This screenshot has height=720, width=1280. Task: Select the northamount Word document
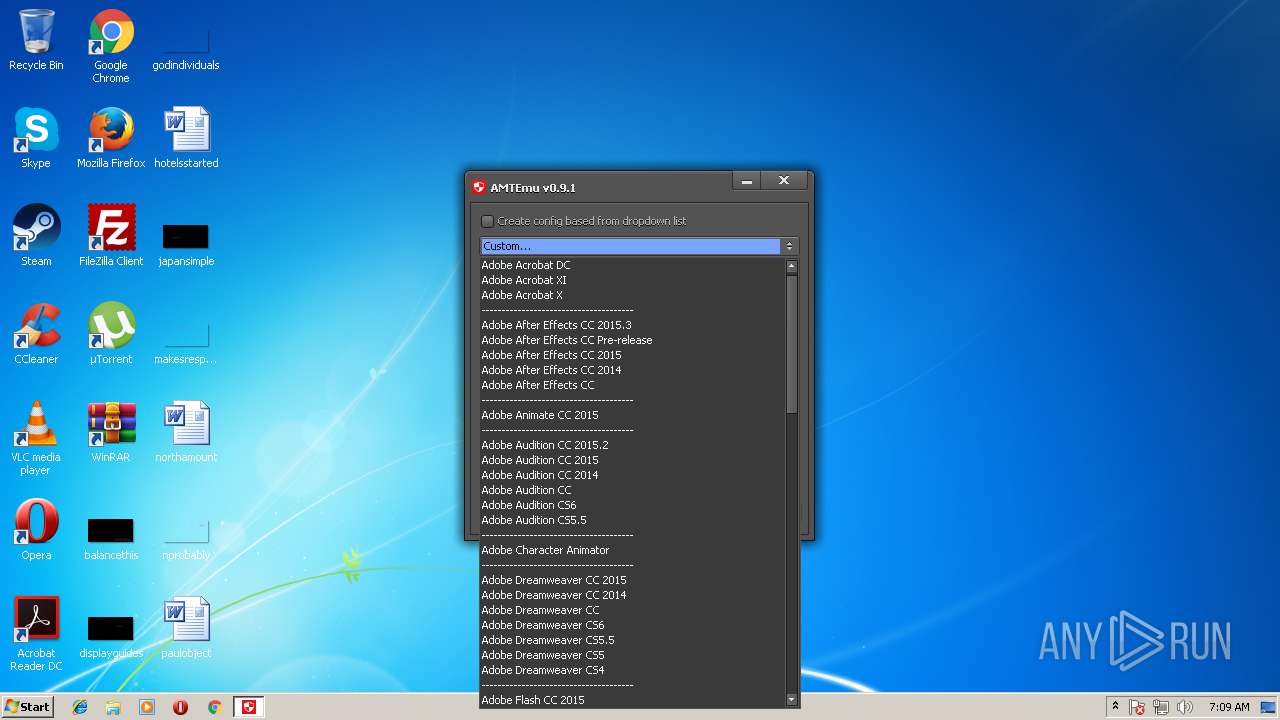click(x=186, y=432)
